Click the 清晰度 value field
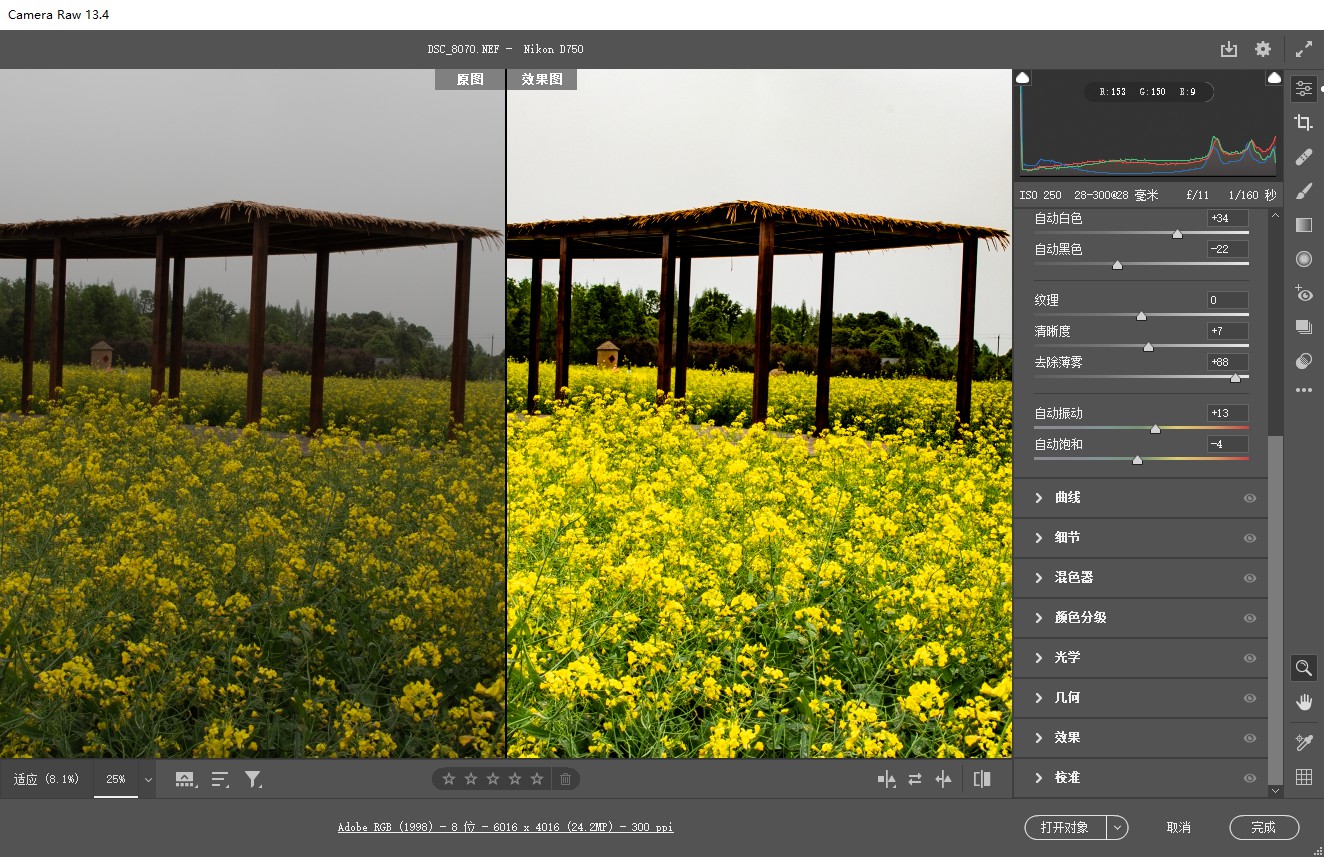This screenshot has width=1324, height=857. click(1227, 331)
